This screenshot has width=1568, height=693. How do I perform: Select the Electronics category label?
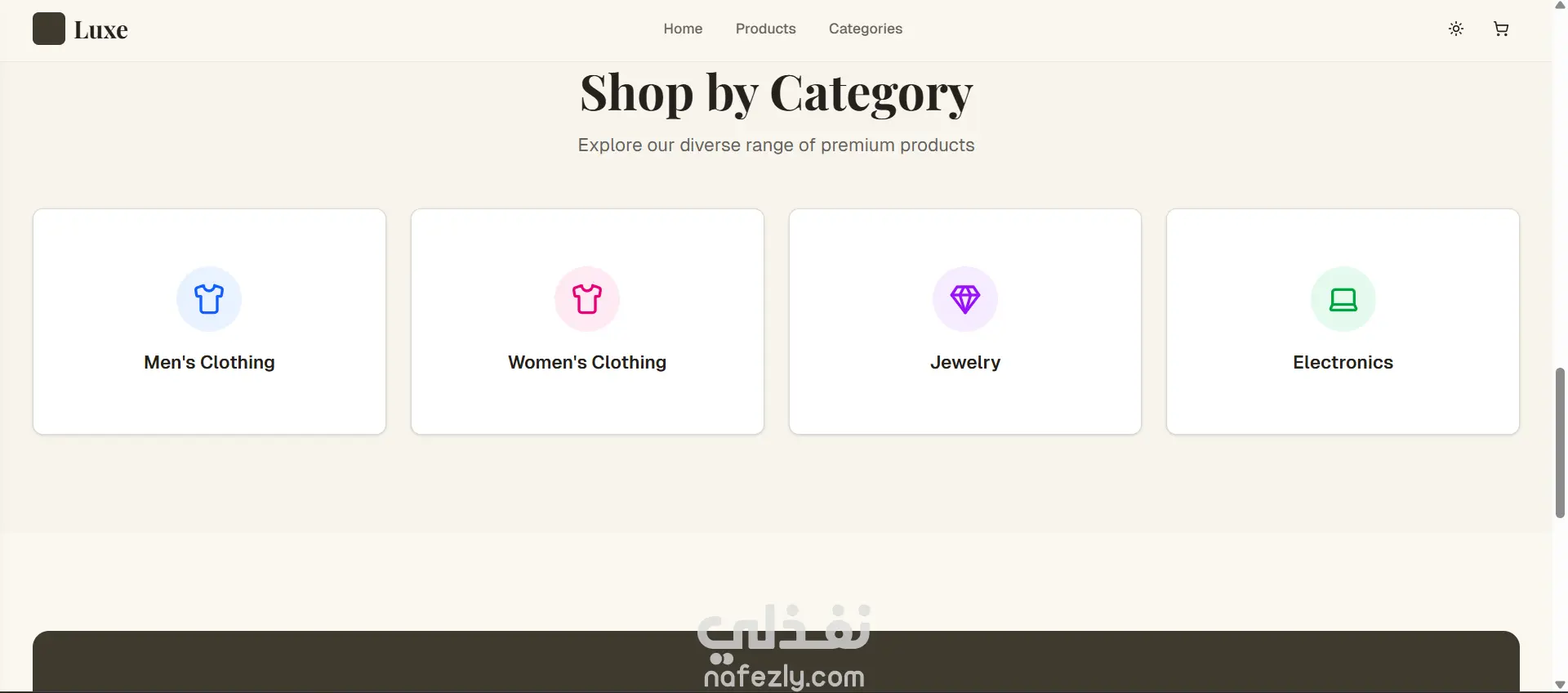coord(1343,362)
